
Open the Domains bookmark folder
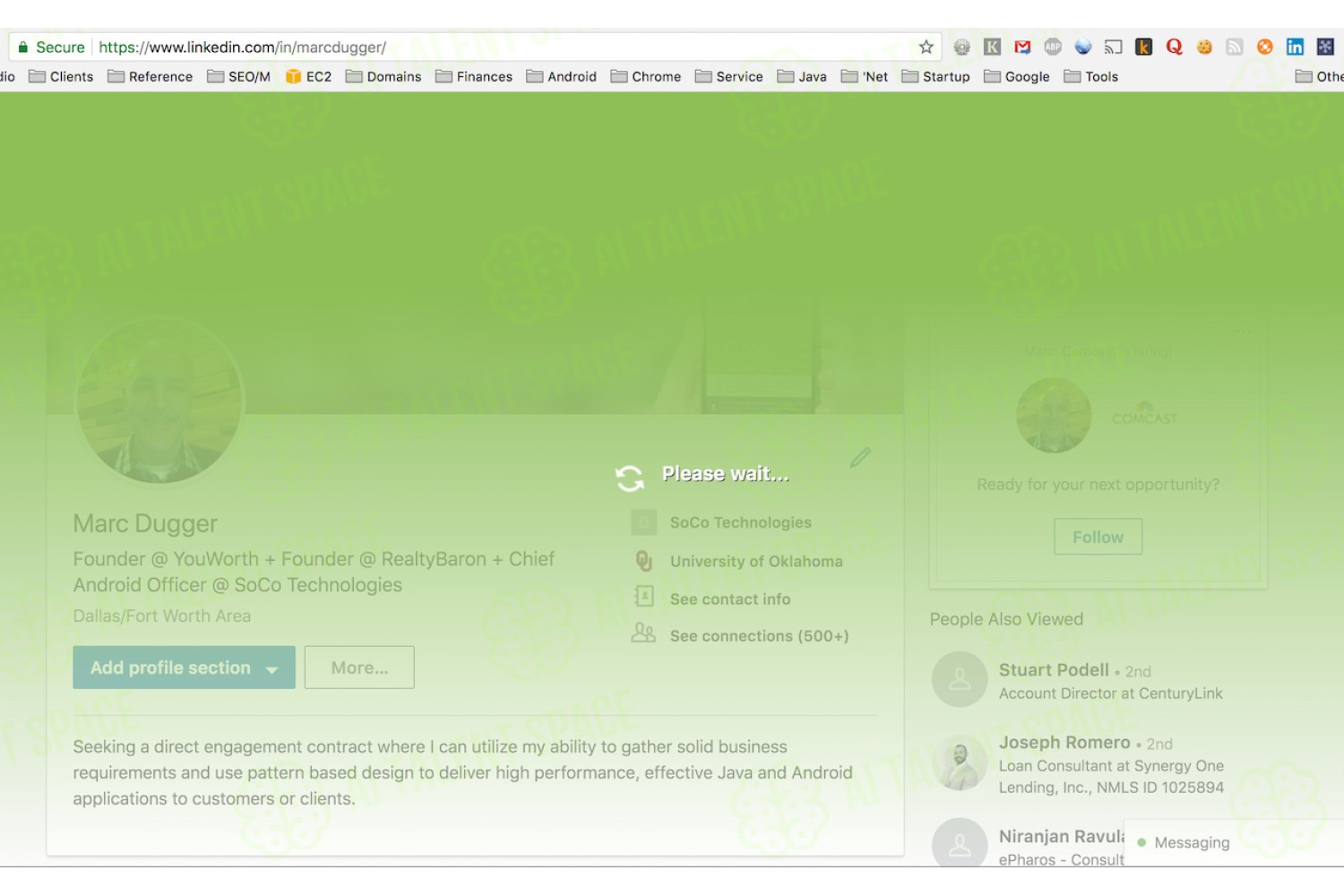[383, 76]
